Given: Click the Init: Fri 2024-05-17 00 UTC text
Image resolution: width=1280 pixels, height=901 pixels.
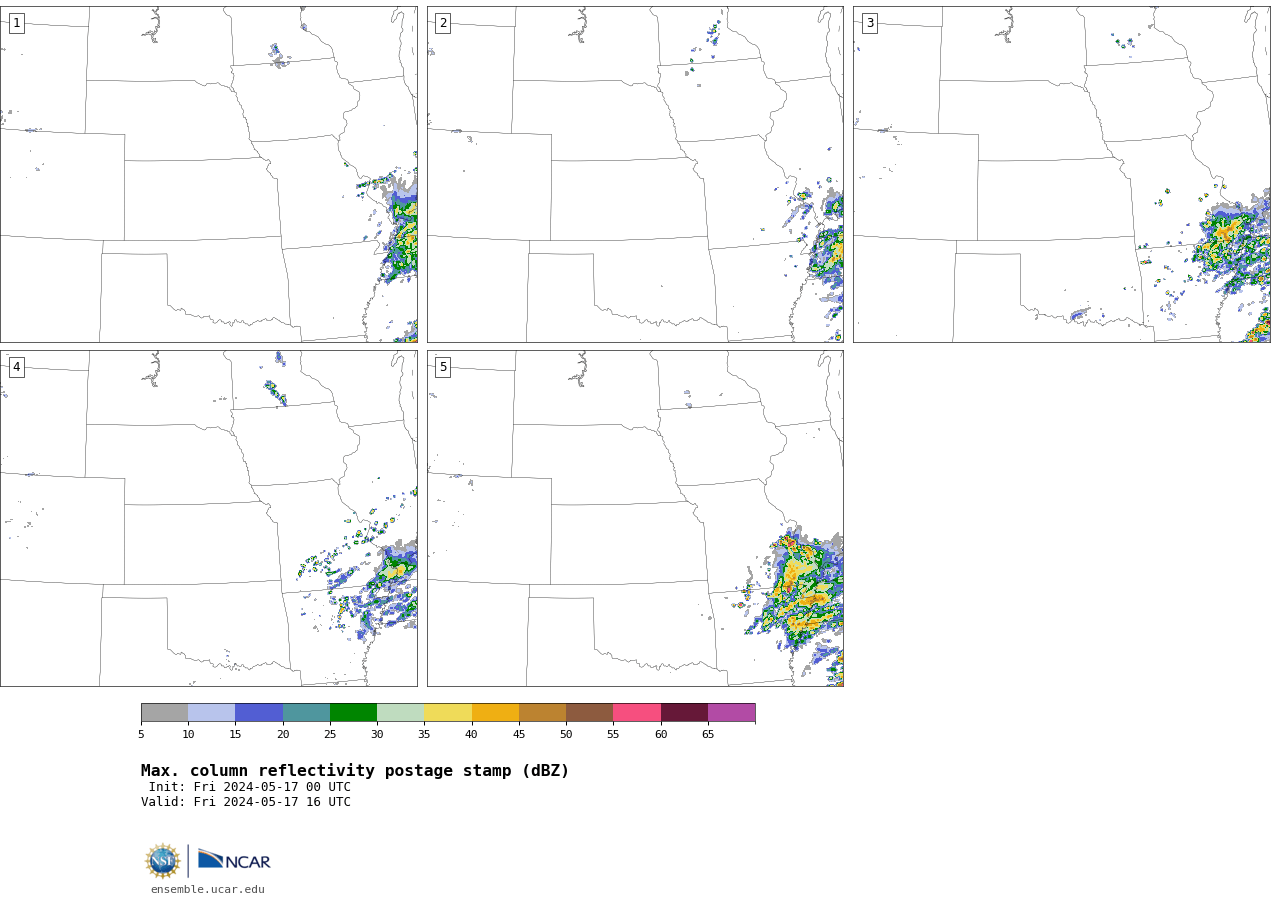Looking at the screenshot, I should point(250,787).
